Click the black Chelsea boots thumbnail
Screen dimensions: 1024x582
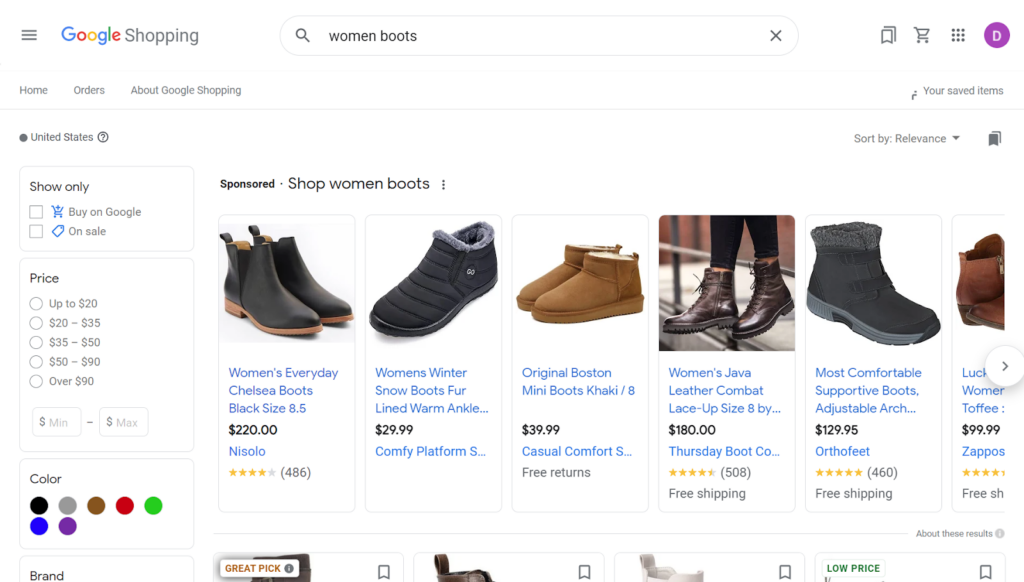[x=287, y=283]
